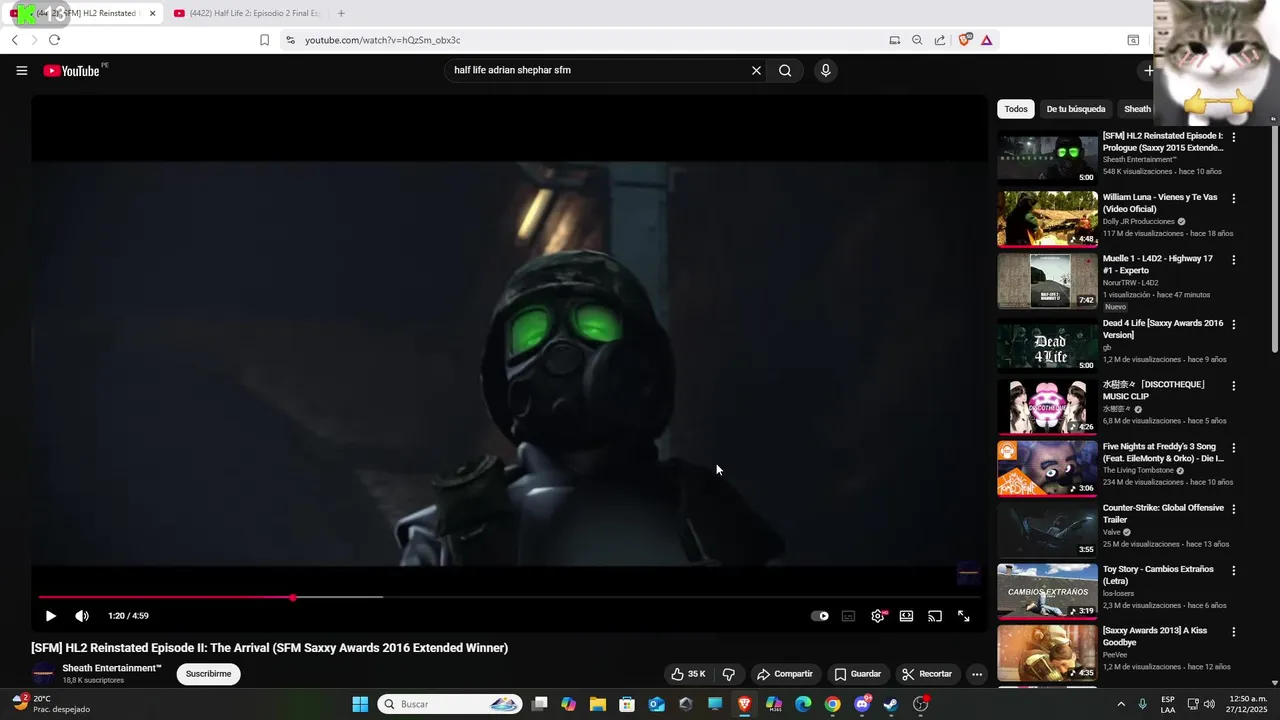Image resolution: width=1280 pixels, height=720 pixels.
Task: Open HL2 Reinstated Episode I thumbnail
Action: [x=1047, y=157]
